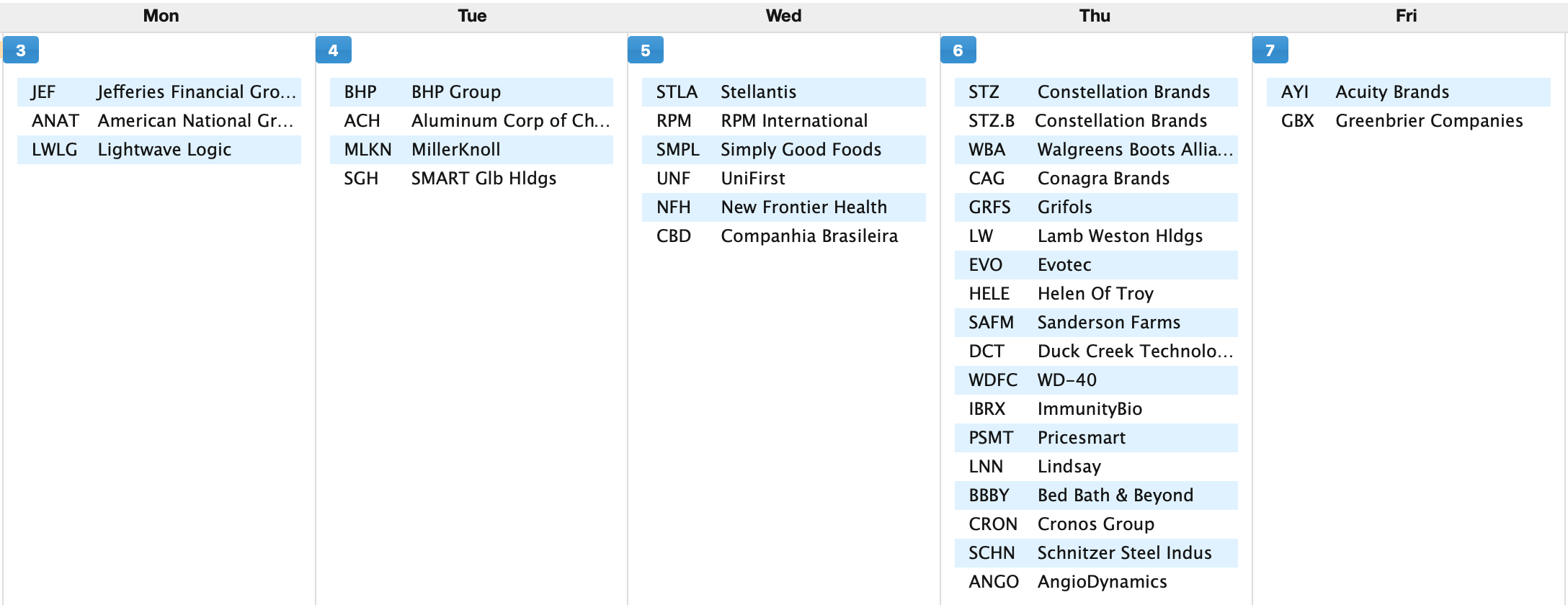Select date badge 5 on Wednesday
Screen dimensions: 1568x605
pos(646,50)
